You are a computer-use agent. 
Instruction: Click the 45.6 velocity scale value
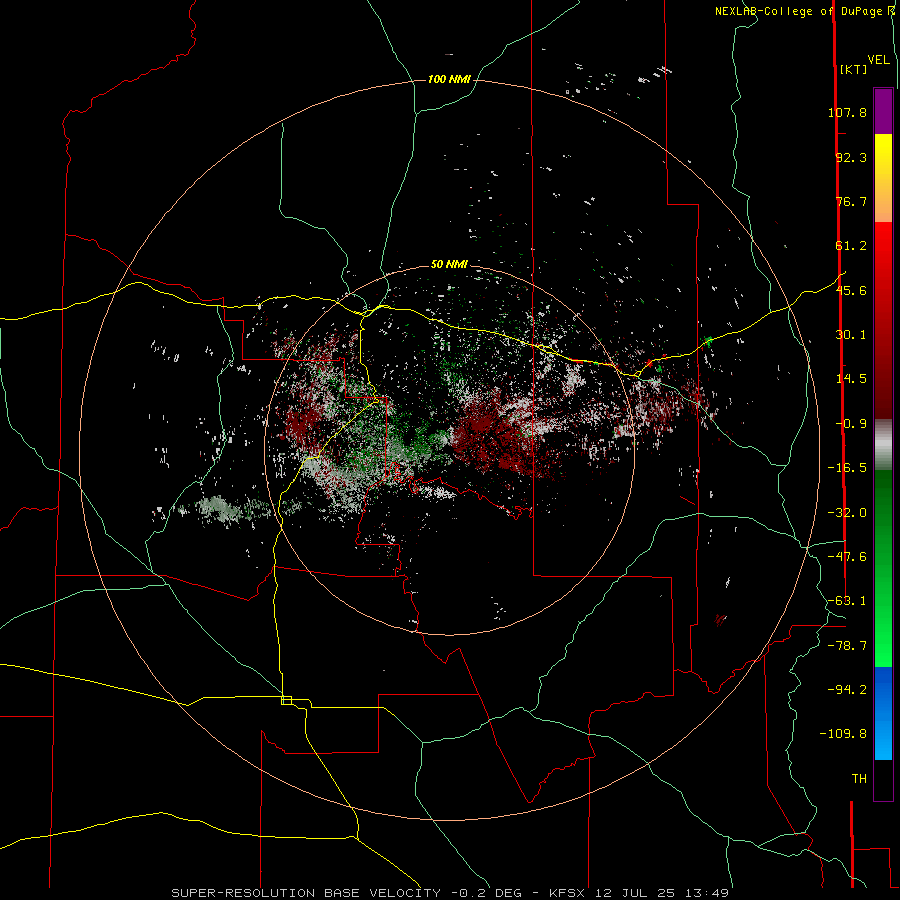[851, 290]
